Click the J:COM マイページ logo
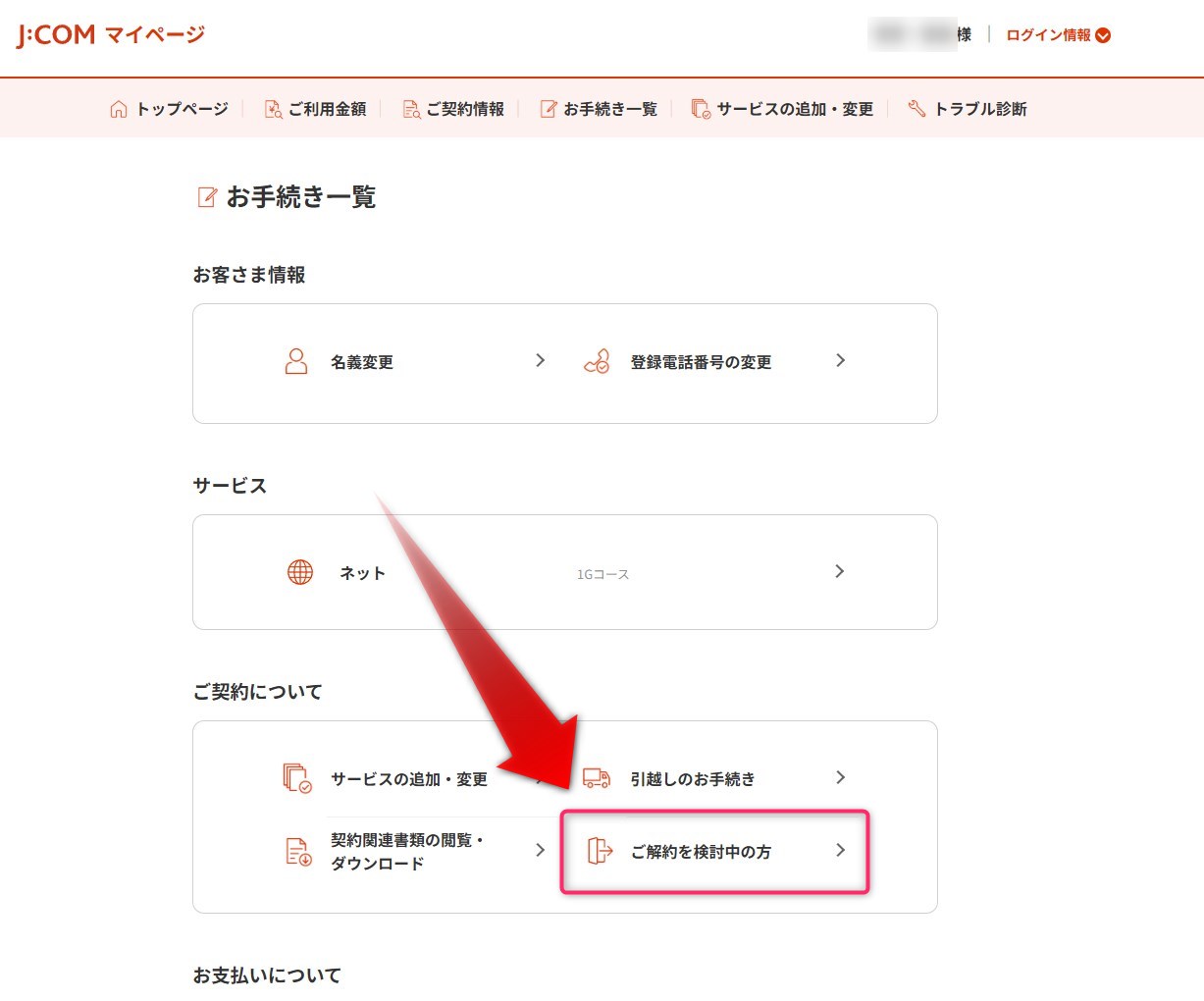 (111, 35)
